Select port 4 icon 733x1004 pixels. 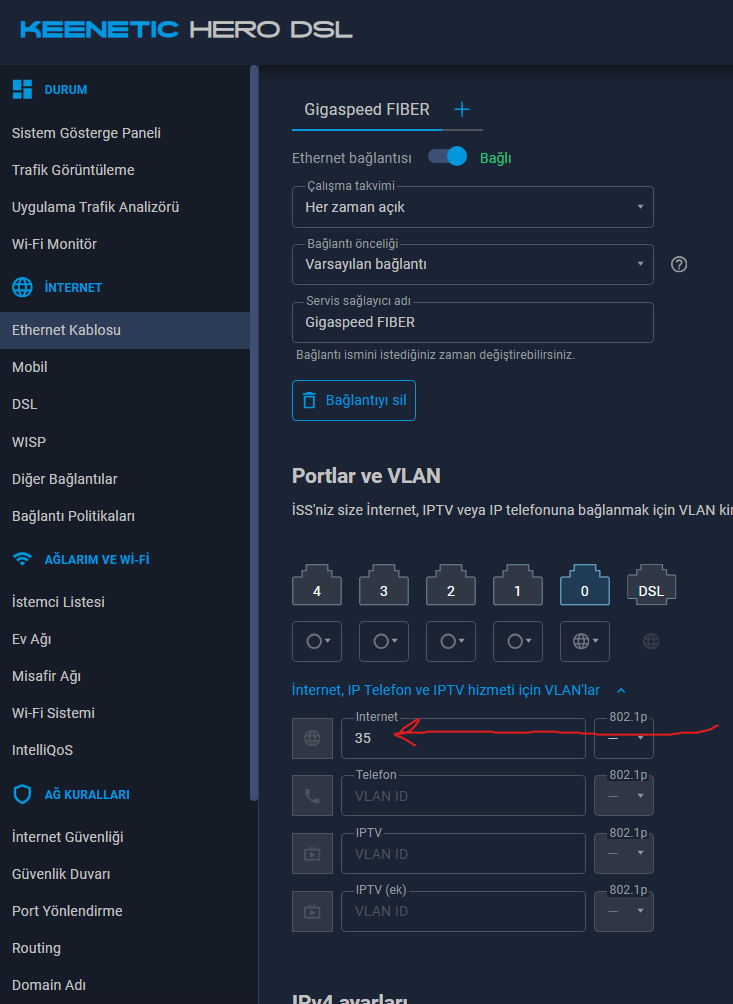[317, 585]
